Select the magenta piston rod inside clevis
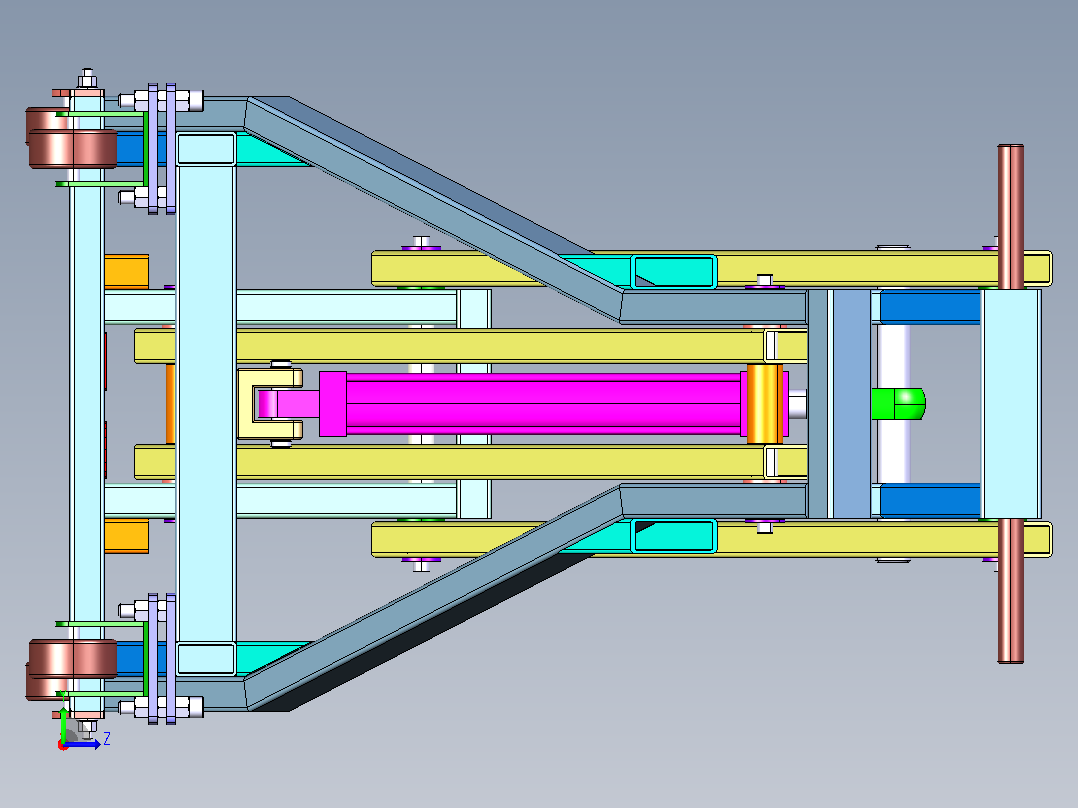Viewport: 1078px width, 808px height. pos(289,404)
